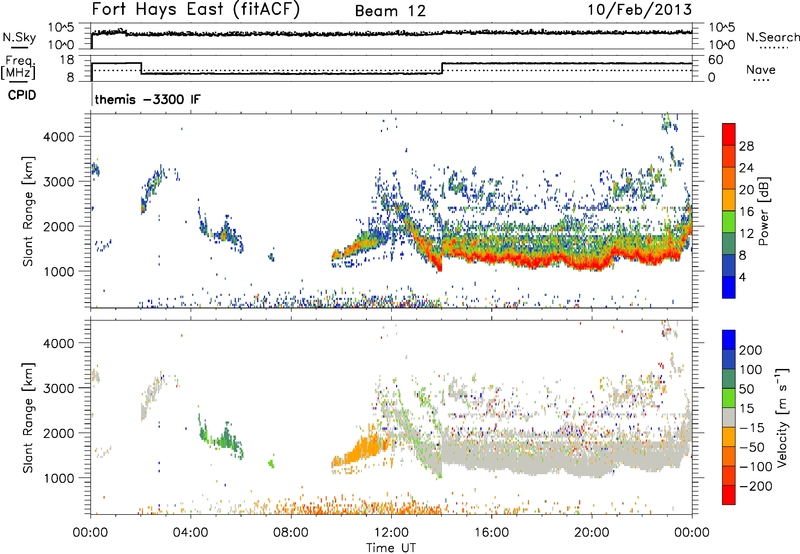
Task: Click the "N.Sky" axis label
Action: (19, 37)
